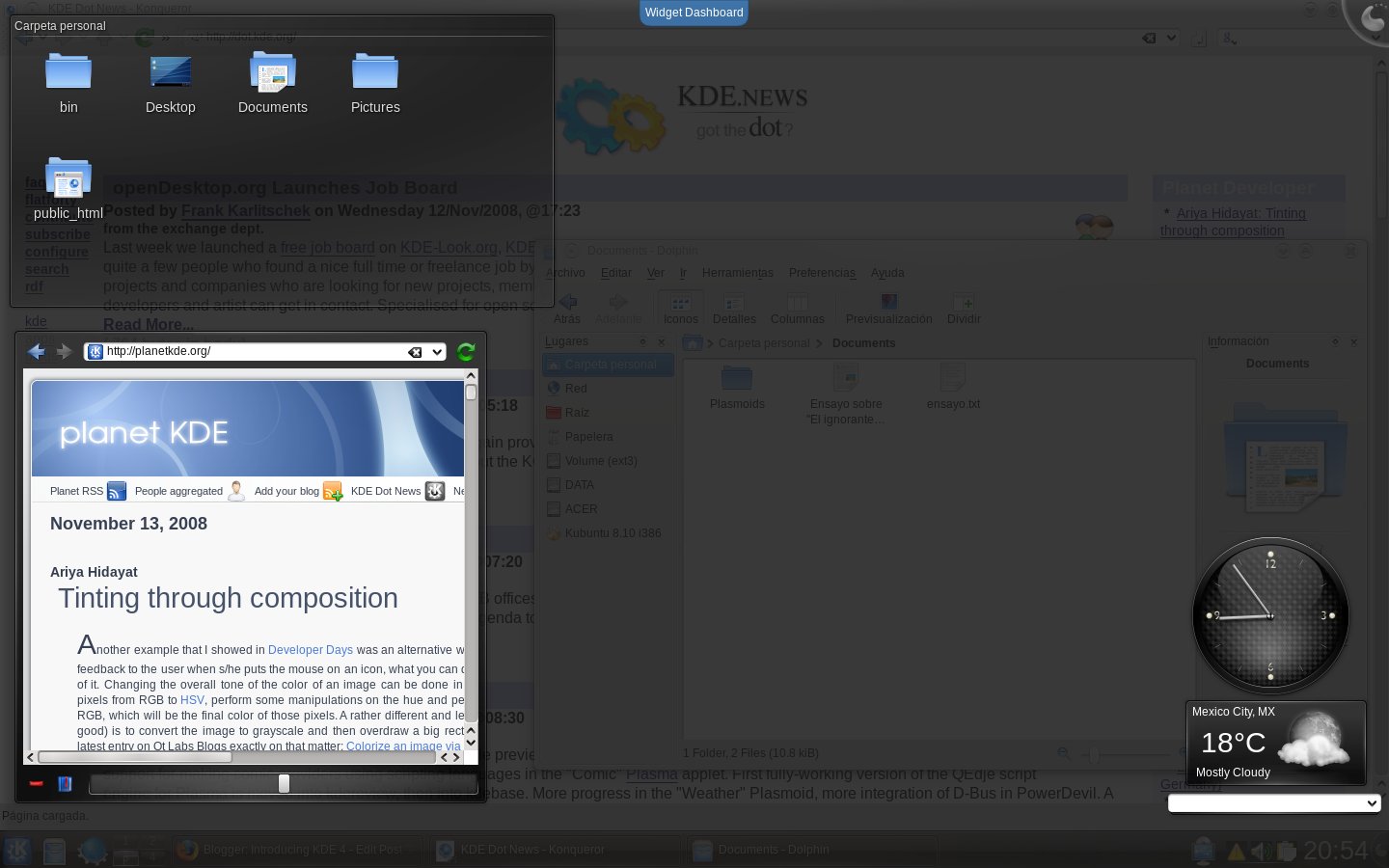Open the Archivo menu in Dolphin

[565, 273]
